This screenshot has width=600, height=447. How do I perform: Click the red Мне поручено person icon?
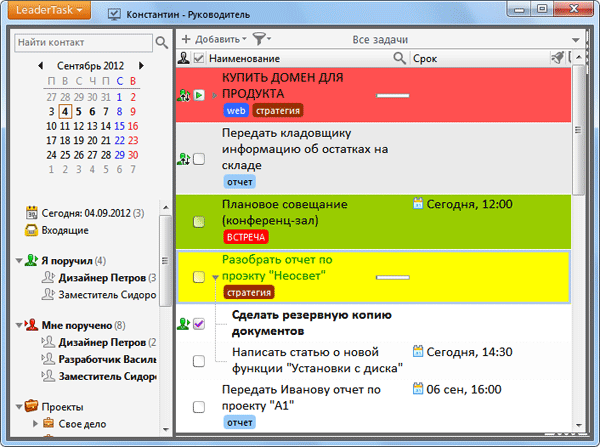coord(31,325)
